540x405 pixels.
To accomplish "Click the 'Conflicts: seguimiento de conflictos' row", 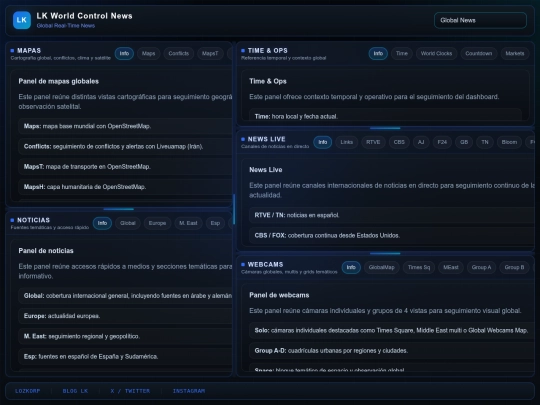I will [x=125, y=146].
